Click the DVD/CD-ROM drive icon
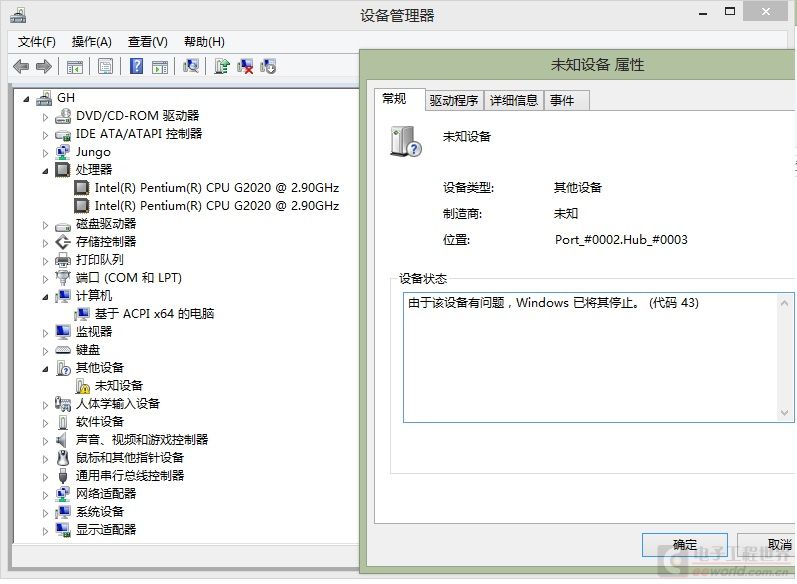The width and height of the screenshot is (797, 584). point(63,116)
